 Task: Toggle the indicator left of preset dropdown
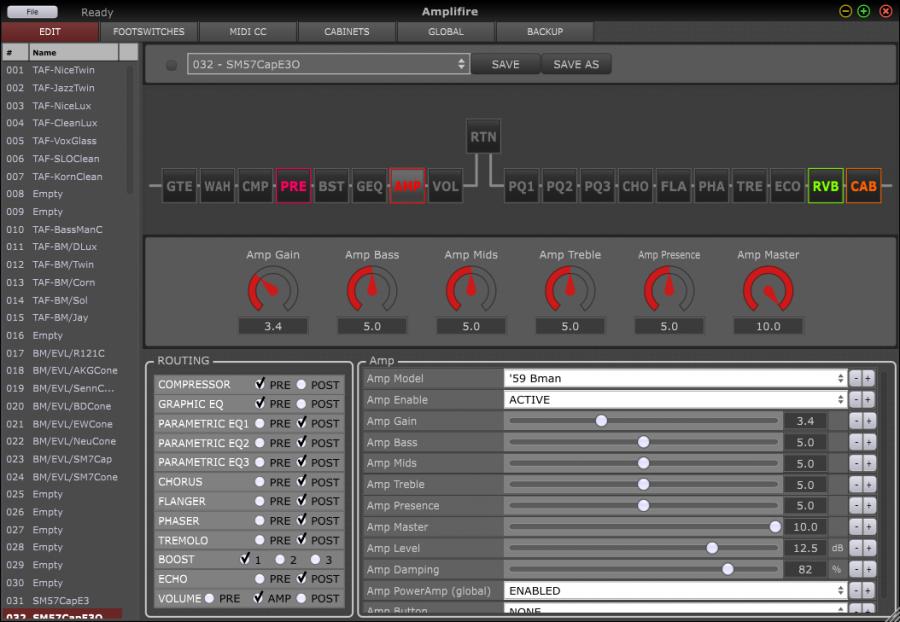click(x=171, y=65)
